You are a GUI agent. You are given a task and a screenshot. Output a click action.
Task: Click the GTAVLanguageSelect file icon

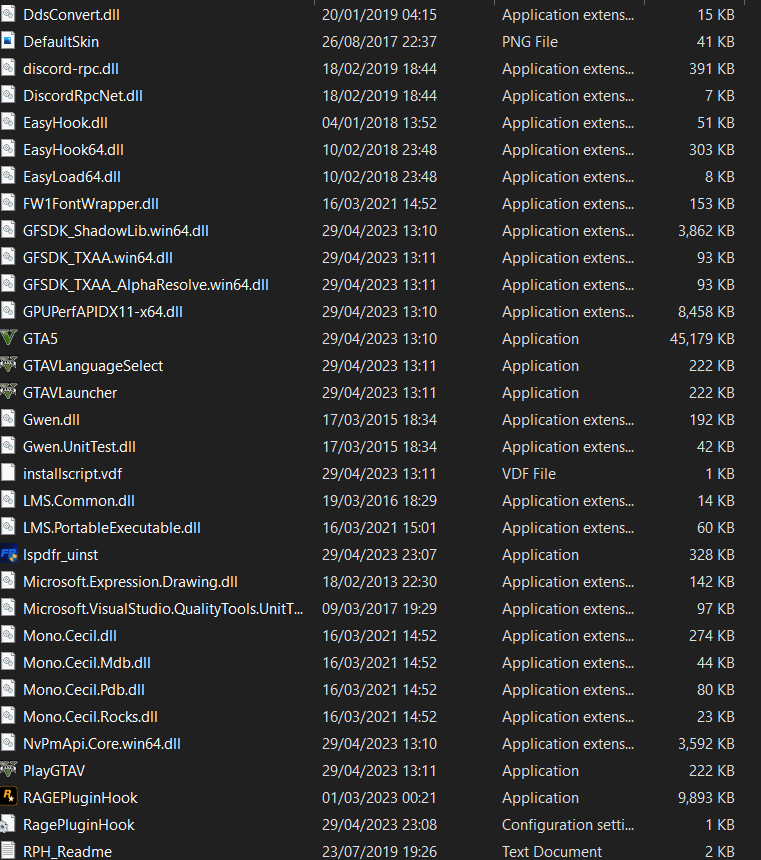click(8, 365)
